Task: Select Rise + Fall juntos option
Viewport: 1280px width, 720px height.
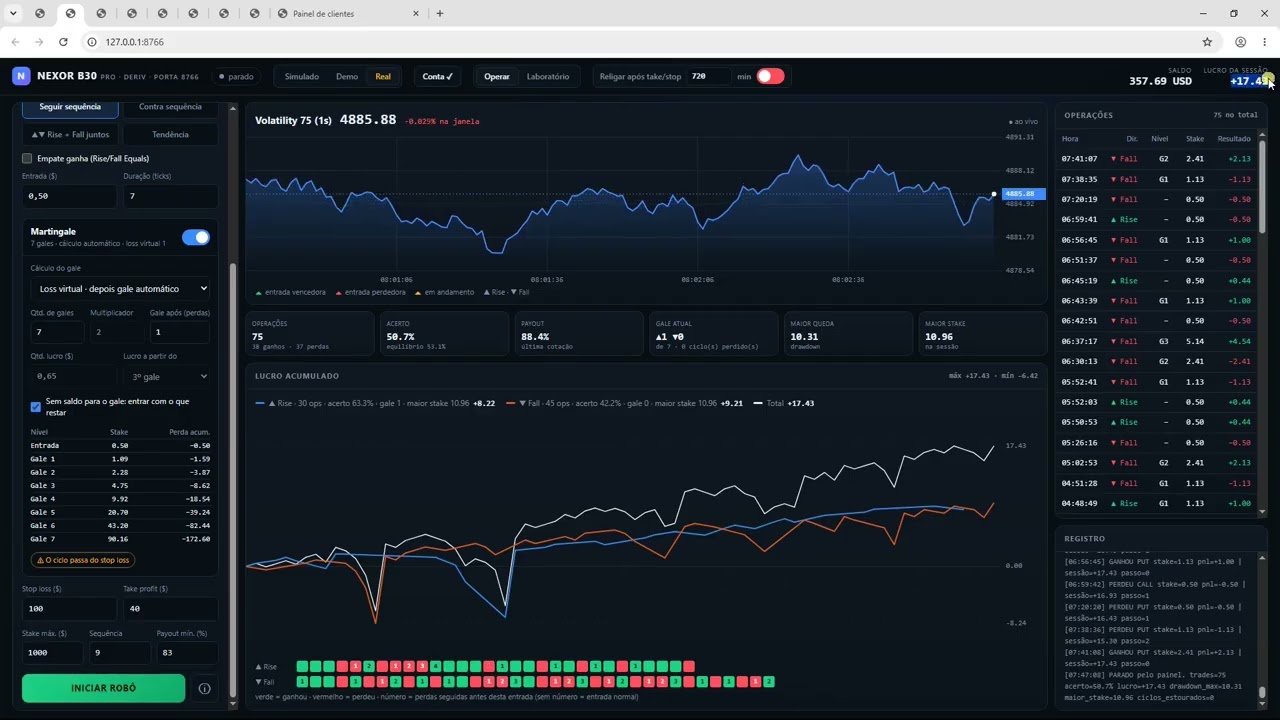Action: click(x=70, y=134)
